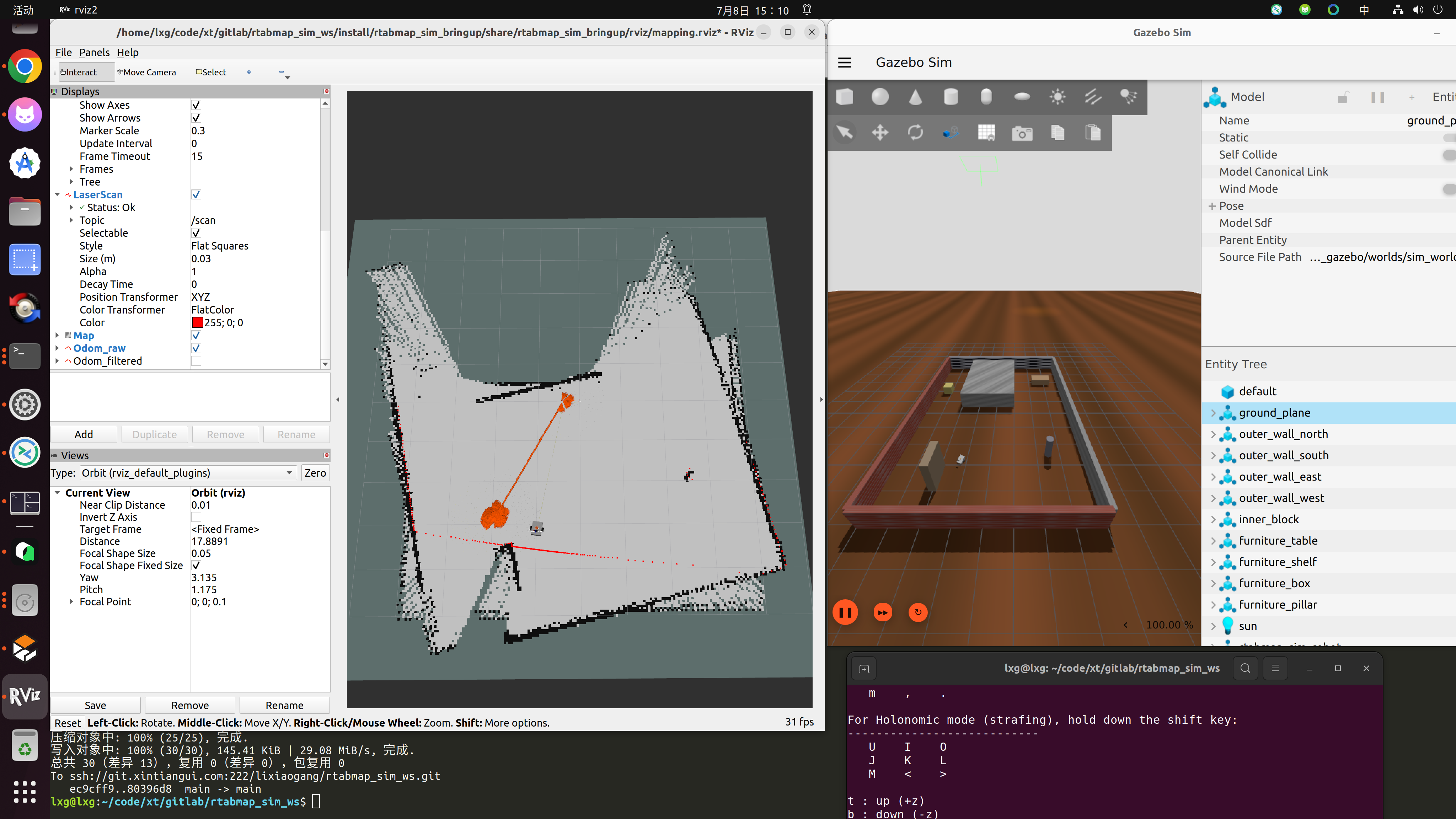Collapse the LaserScan display
The image size is (1456, 819).
57,194
